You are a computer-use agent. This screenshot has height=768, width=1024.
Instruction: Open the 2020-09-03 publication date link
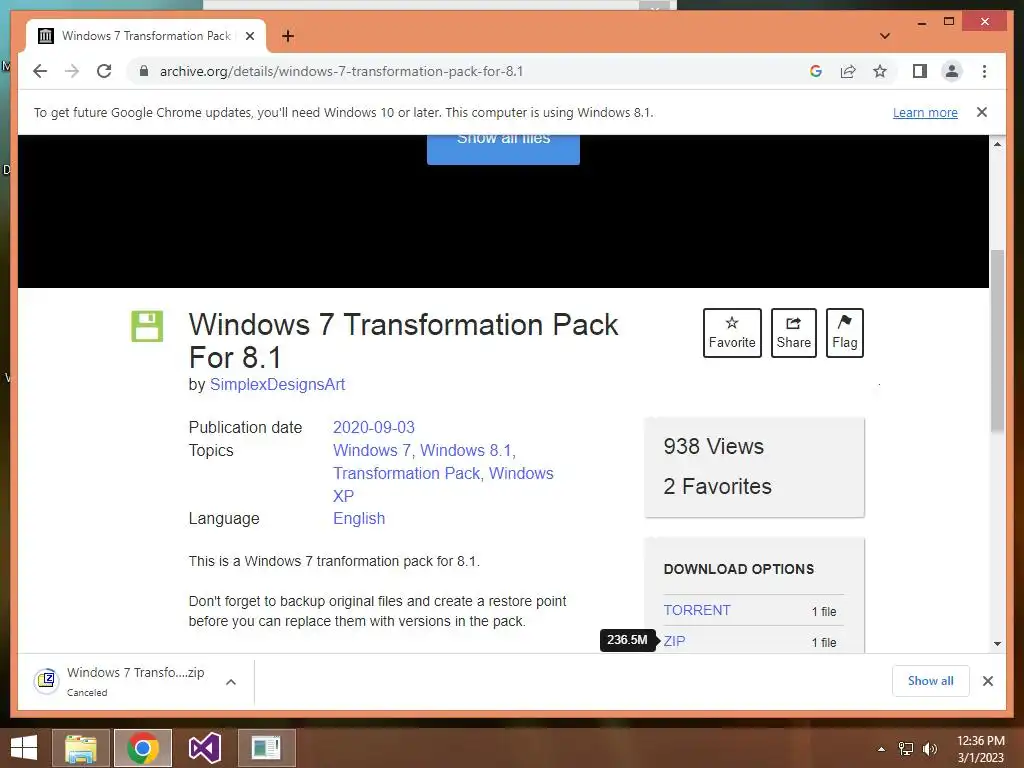[x=374, y=427]
